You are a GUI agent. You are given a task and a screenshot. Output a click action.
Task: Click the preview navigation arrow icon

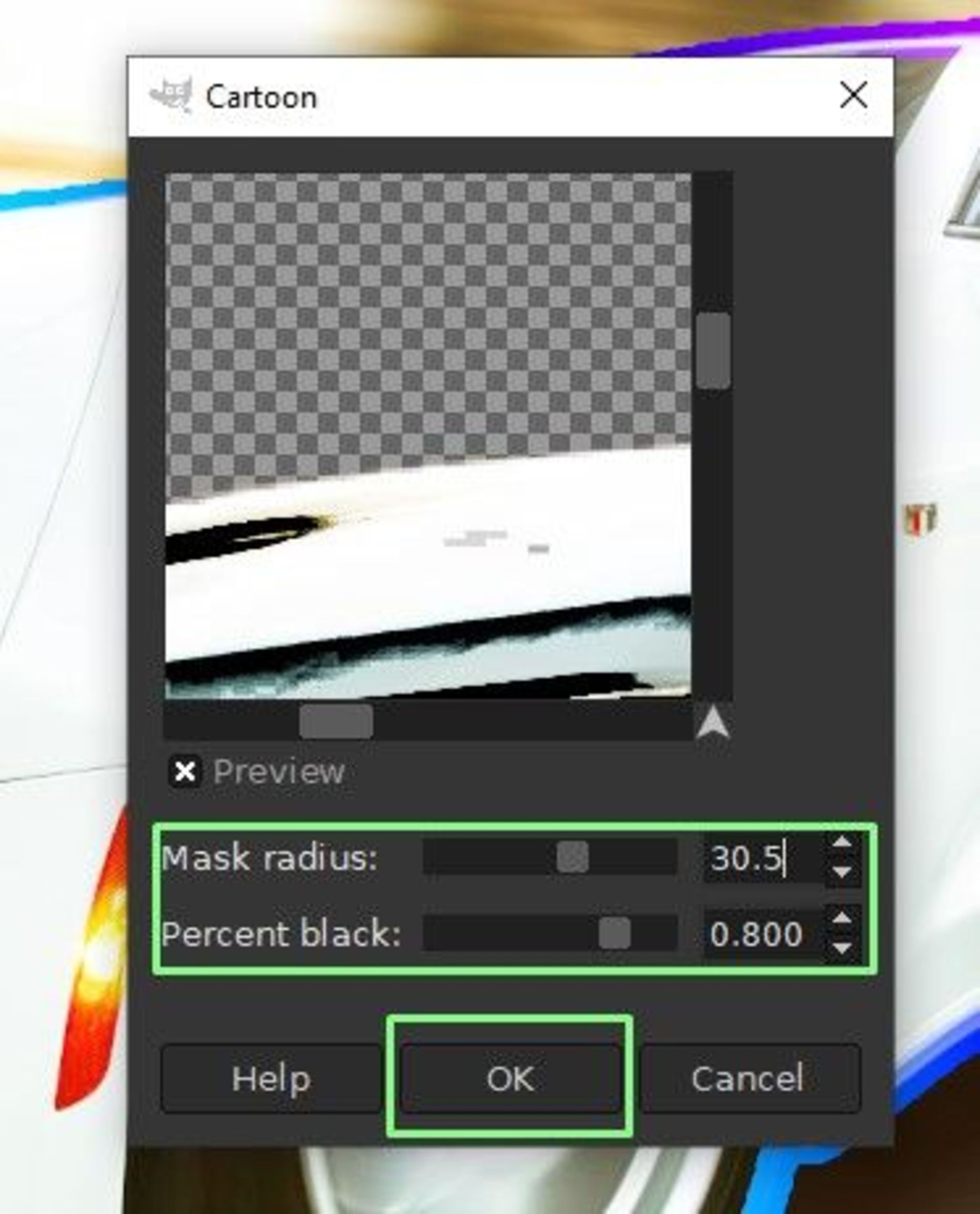click(713, 722)
